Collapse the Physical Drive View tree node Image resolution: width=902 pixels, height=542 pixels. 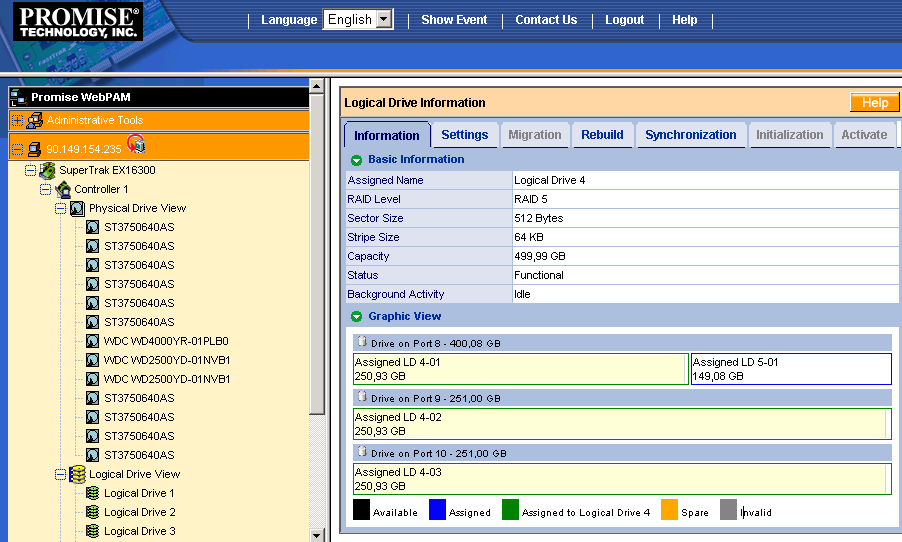(60, 209)
